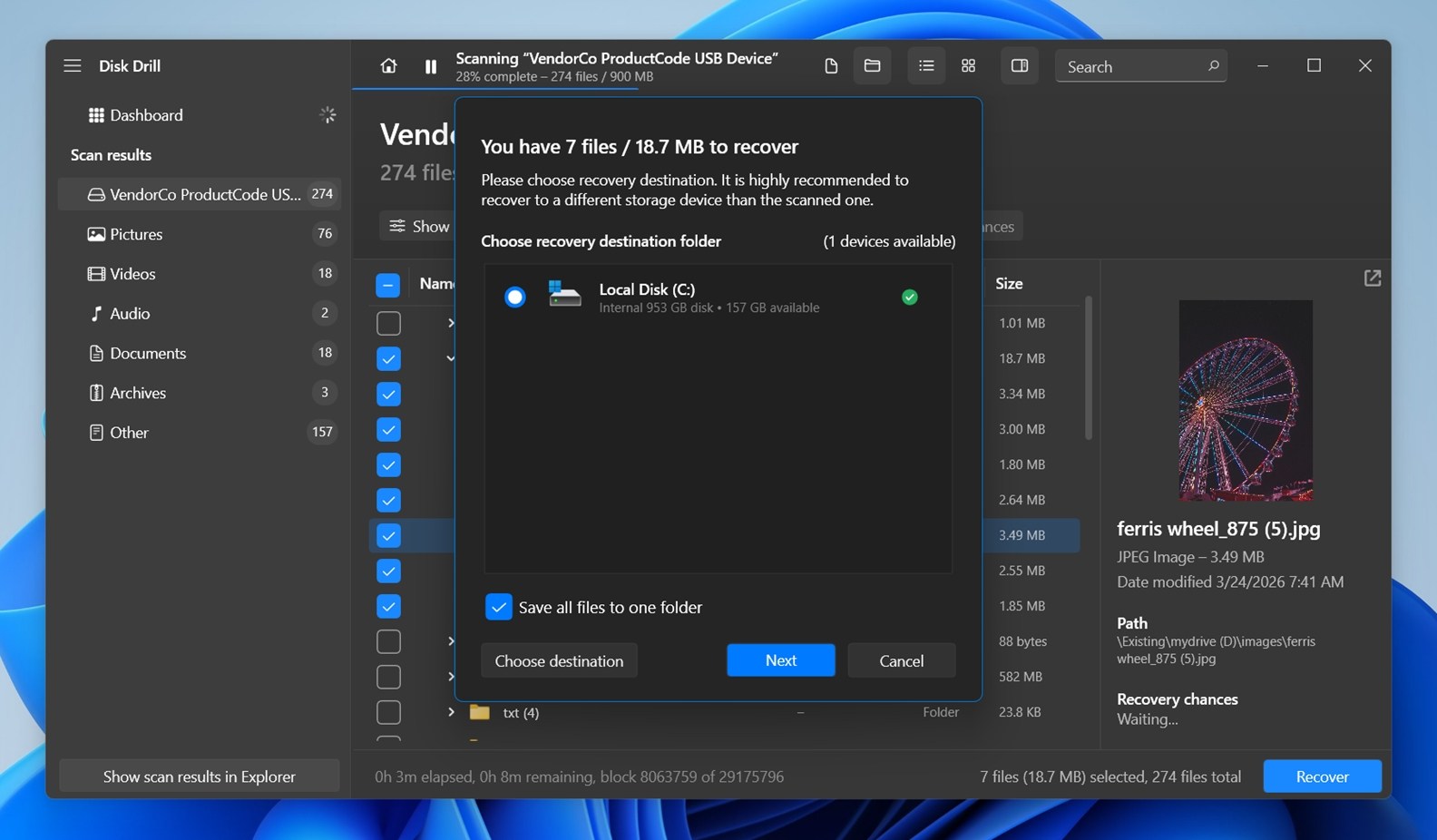The image size is (1437, 840).
Task: Click the Archives icon in sidebar
Action: coord(96,393)
